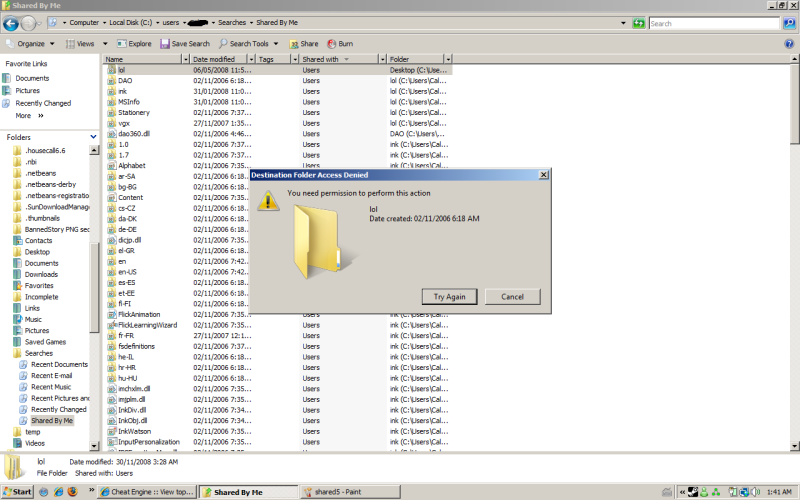Collapse the Folders pane chevron
800x500 pixels.
click(x=90, y=137)
